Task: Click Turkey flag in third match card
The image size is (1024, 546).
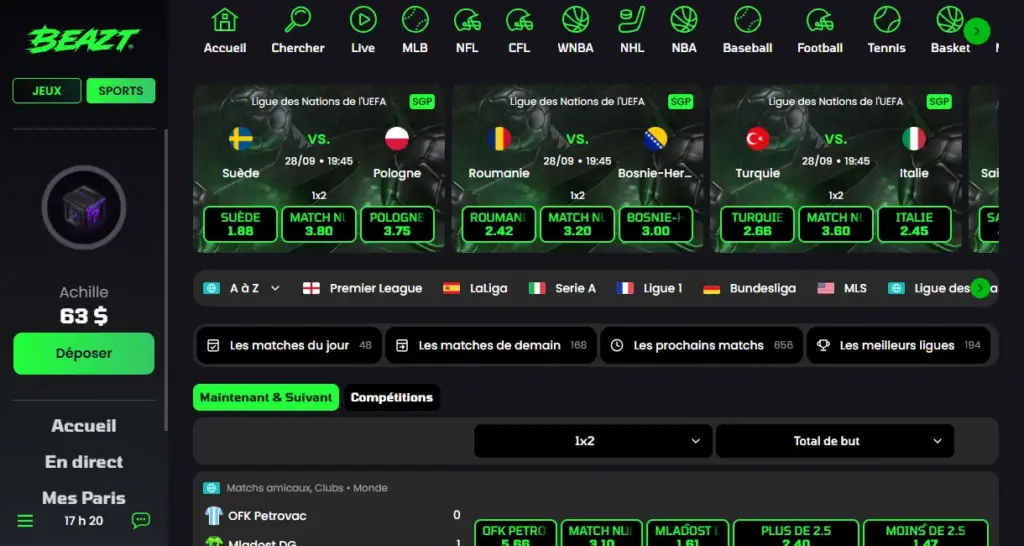Action: point(758,138)
